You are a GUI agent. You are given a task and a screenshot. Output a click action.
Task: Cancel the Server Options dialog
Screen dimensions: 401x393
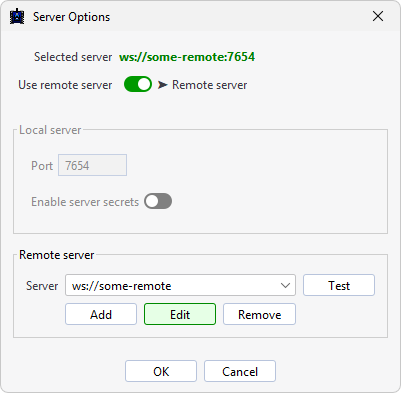pos(240,371)
